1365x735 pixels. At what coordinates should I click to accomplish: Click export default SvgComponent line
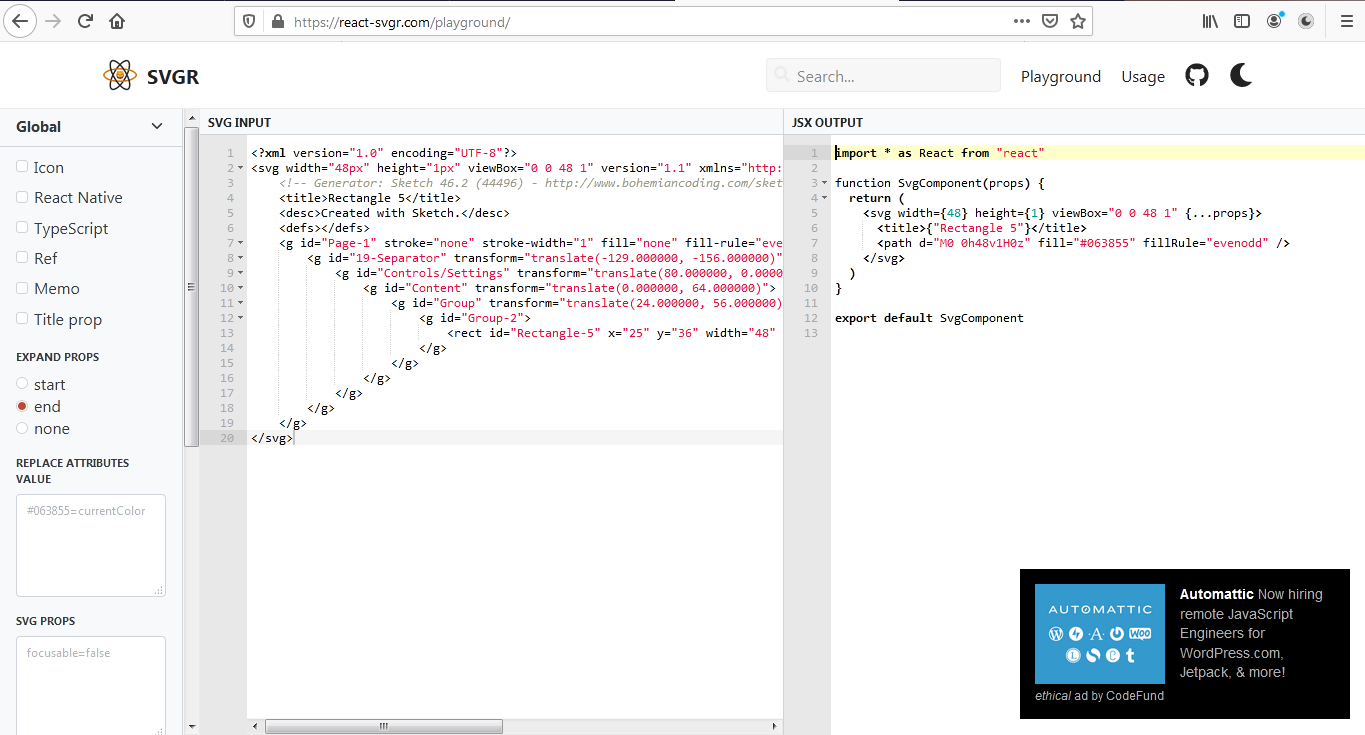[x=929, y=318]
